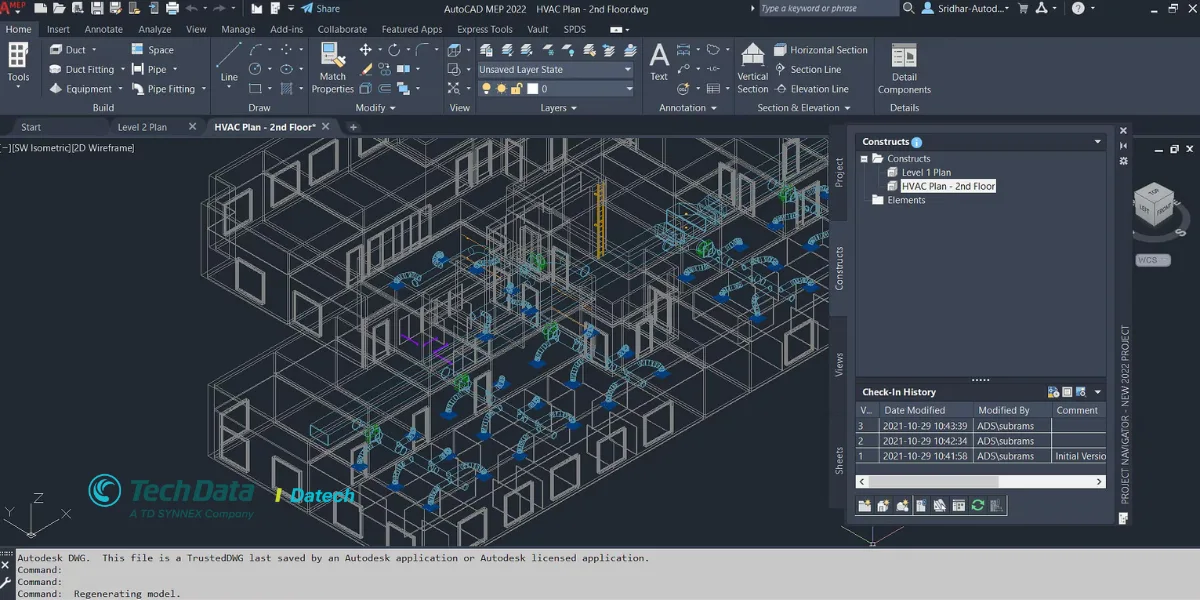
Task: Expand the Modify panel
Action: click(375, 108)
